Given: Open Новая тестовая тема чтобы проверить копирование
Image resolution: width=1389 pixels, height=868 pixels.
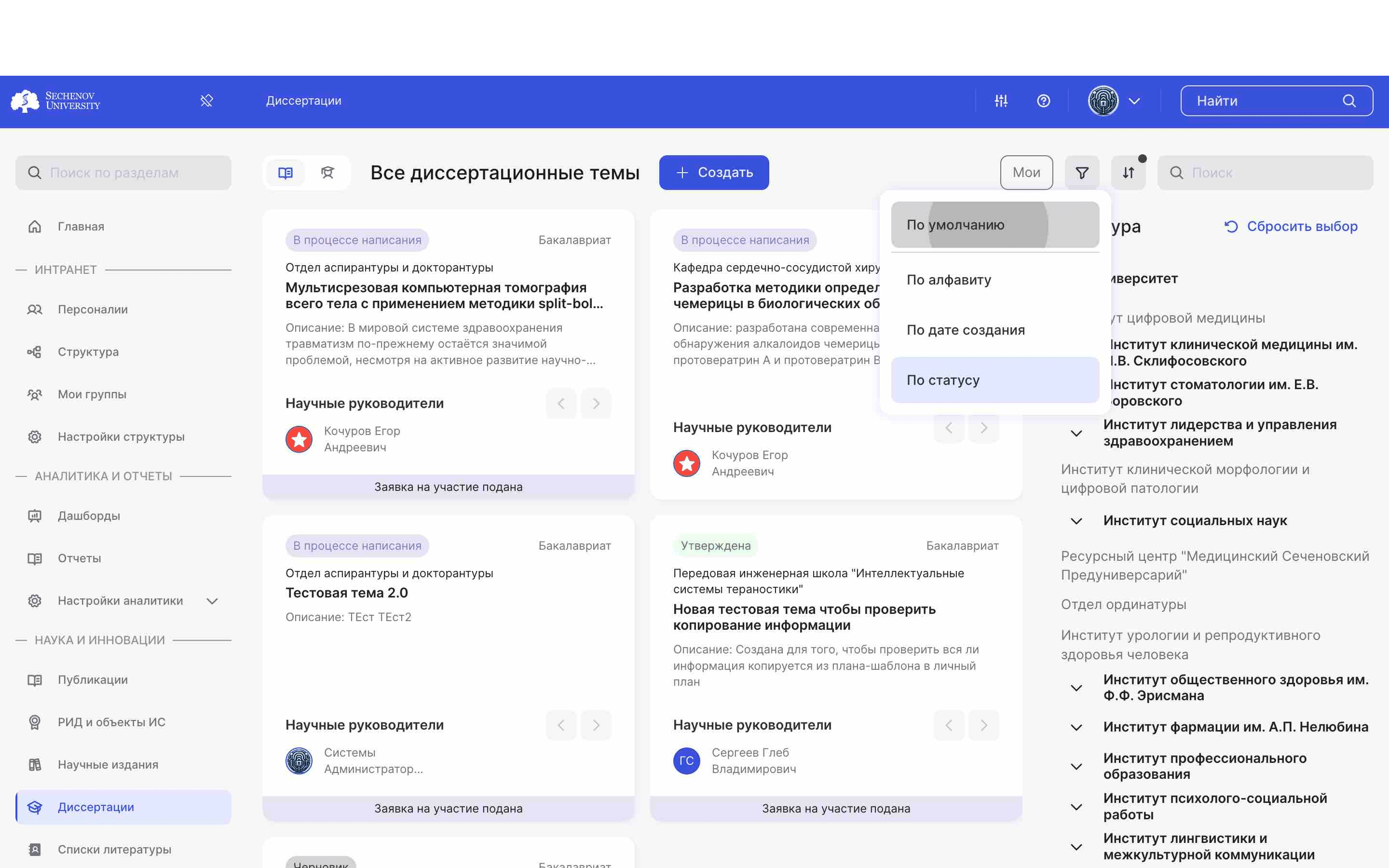Looking at the screenshot, I should [804, 617].
